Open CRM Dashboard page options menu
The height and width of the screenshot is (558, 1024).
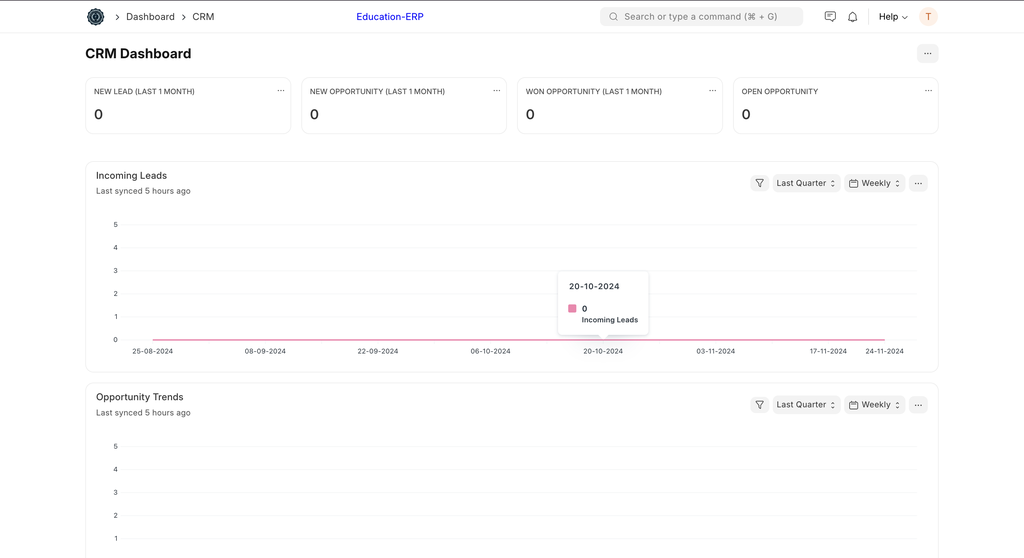(927, 54)
